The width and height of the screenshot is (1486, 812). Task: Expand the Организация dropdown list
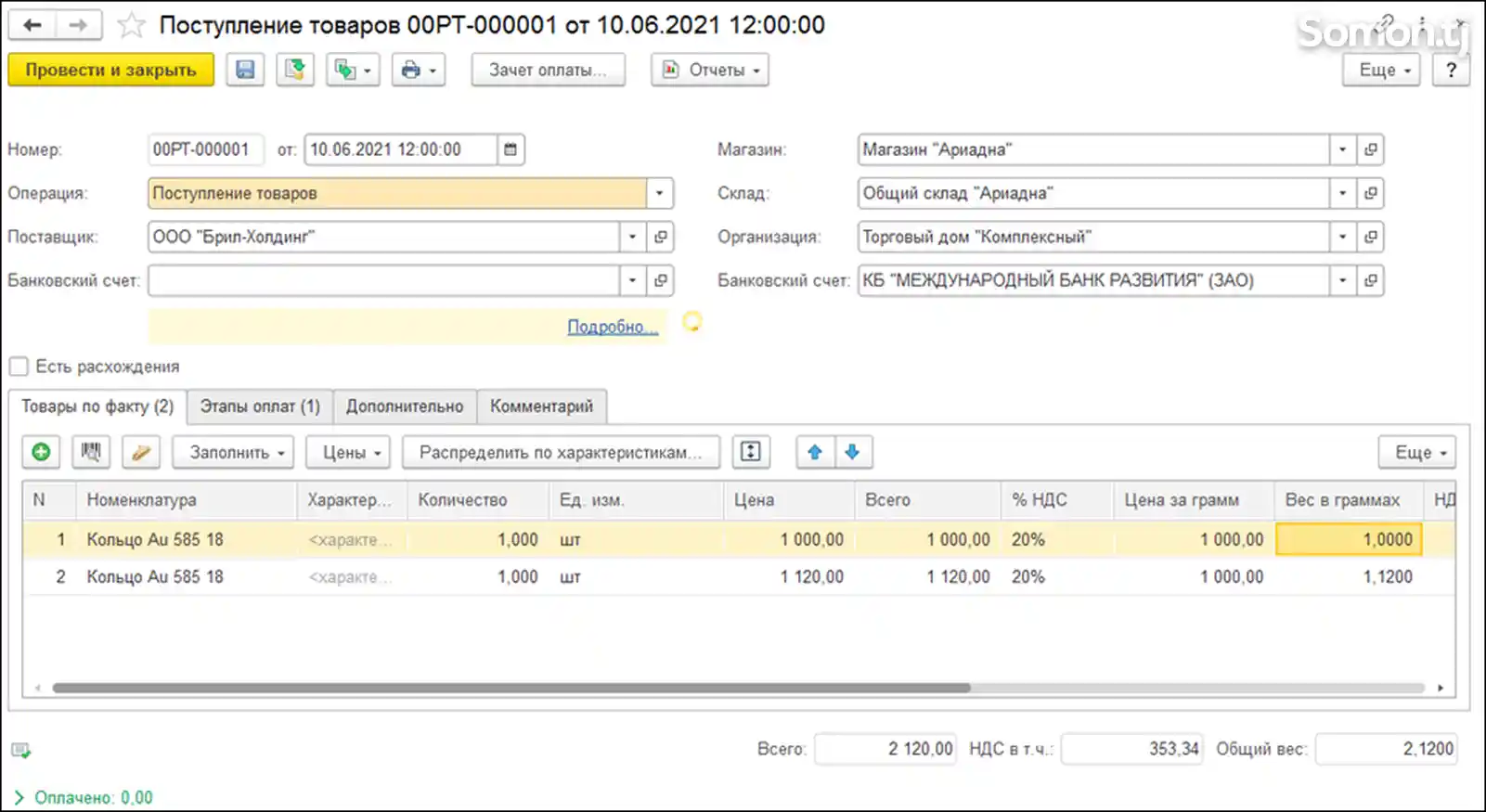(x=1342, y=237)
